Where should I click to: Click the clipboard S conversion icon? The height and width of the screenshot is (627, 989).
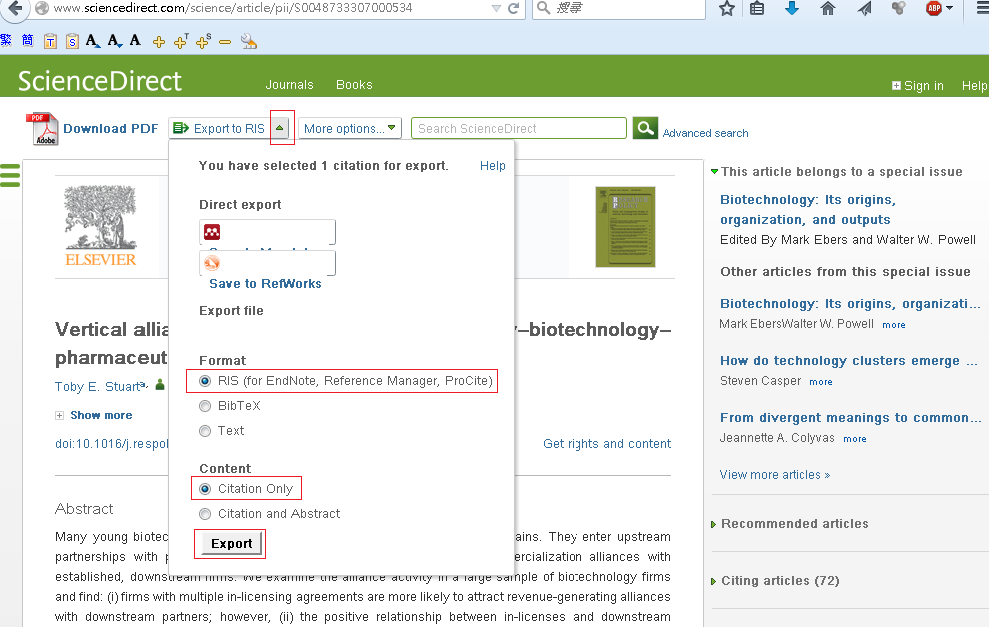click(73, 42)
